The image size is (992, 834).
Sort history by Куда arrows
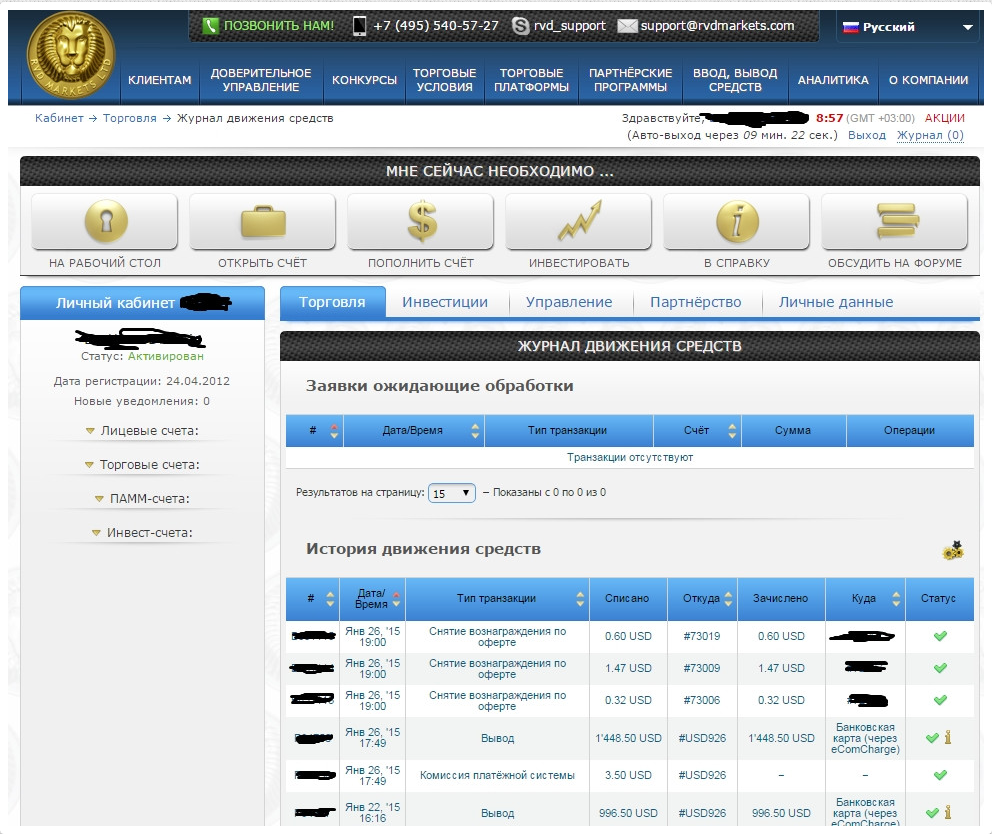(x=896, y=599)
